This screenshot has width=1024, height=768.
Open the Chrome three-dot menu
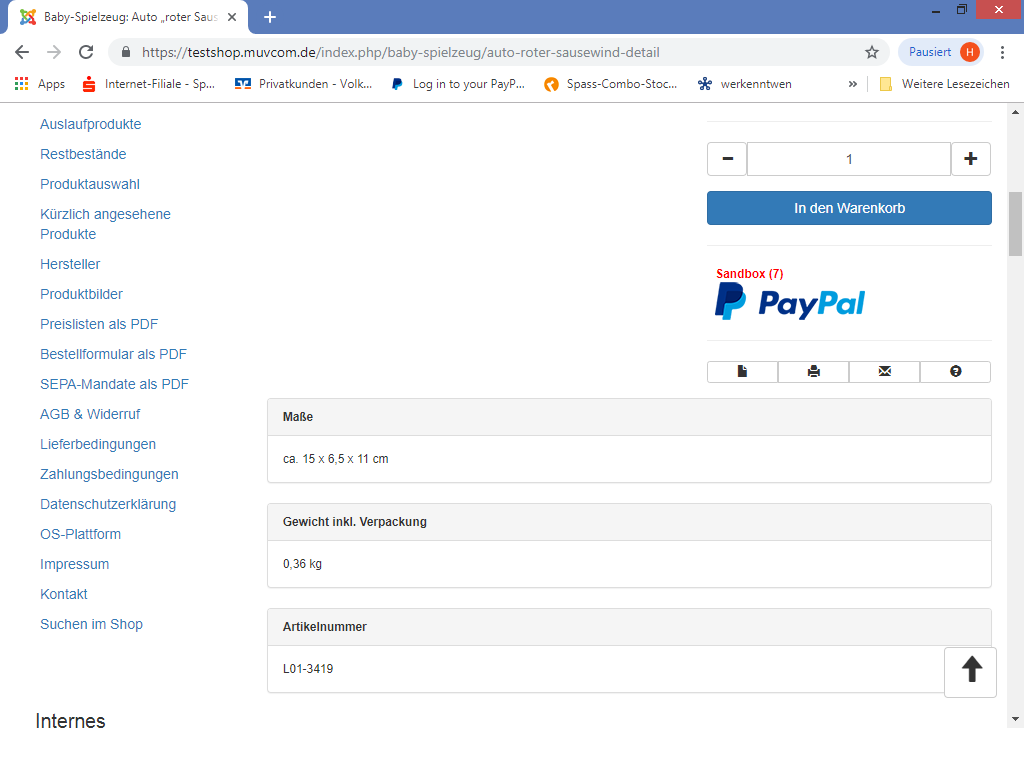(1003, 52)
